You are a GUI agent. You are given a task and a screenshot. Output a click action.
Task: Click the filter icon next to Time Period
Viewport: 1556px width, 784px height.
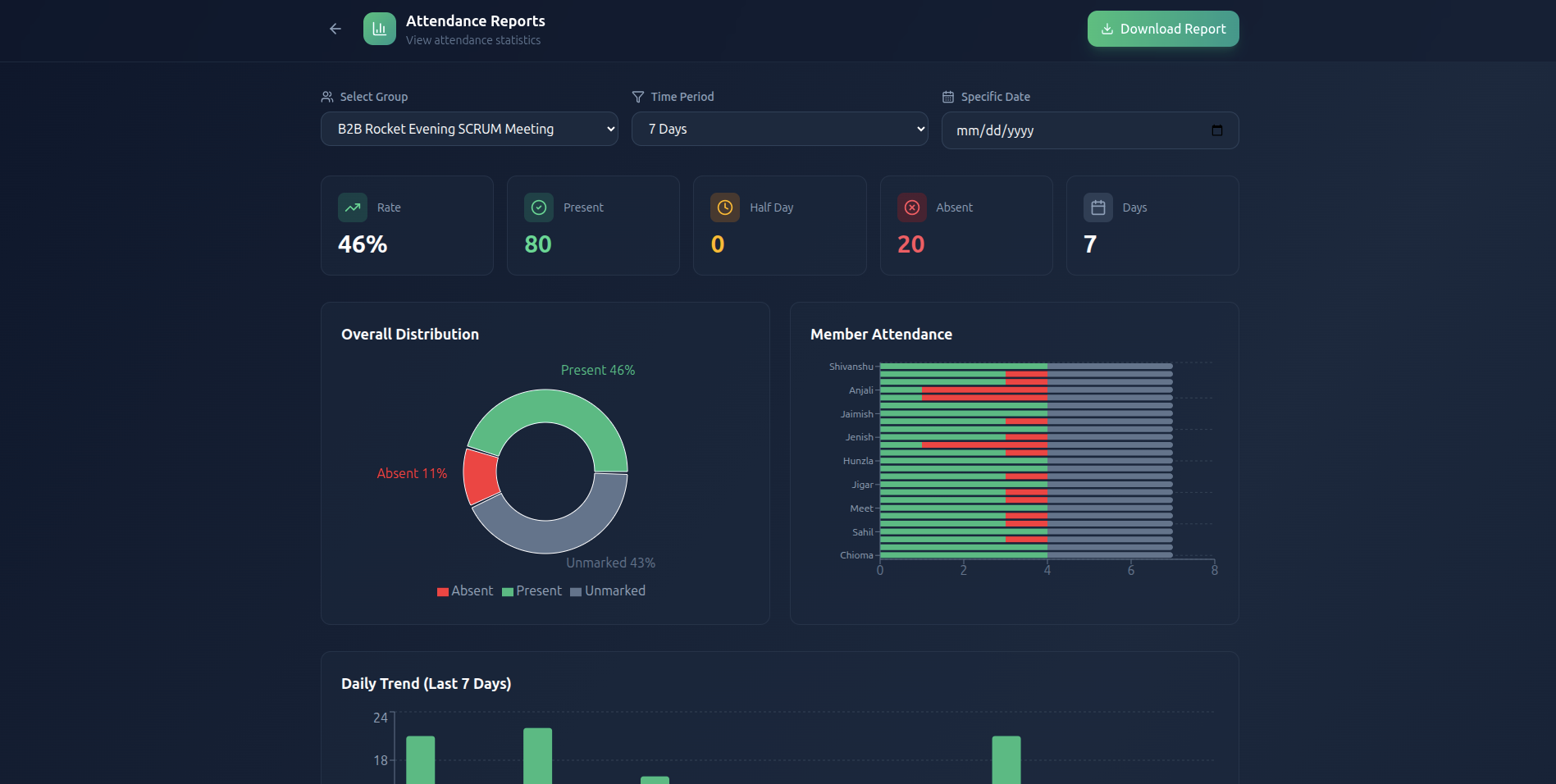click(637, 96)
